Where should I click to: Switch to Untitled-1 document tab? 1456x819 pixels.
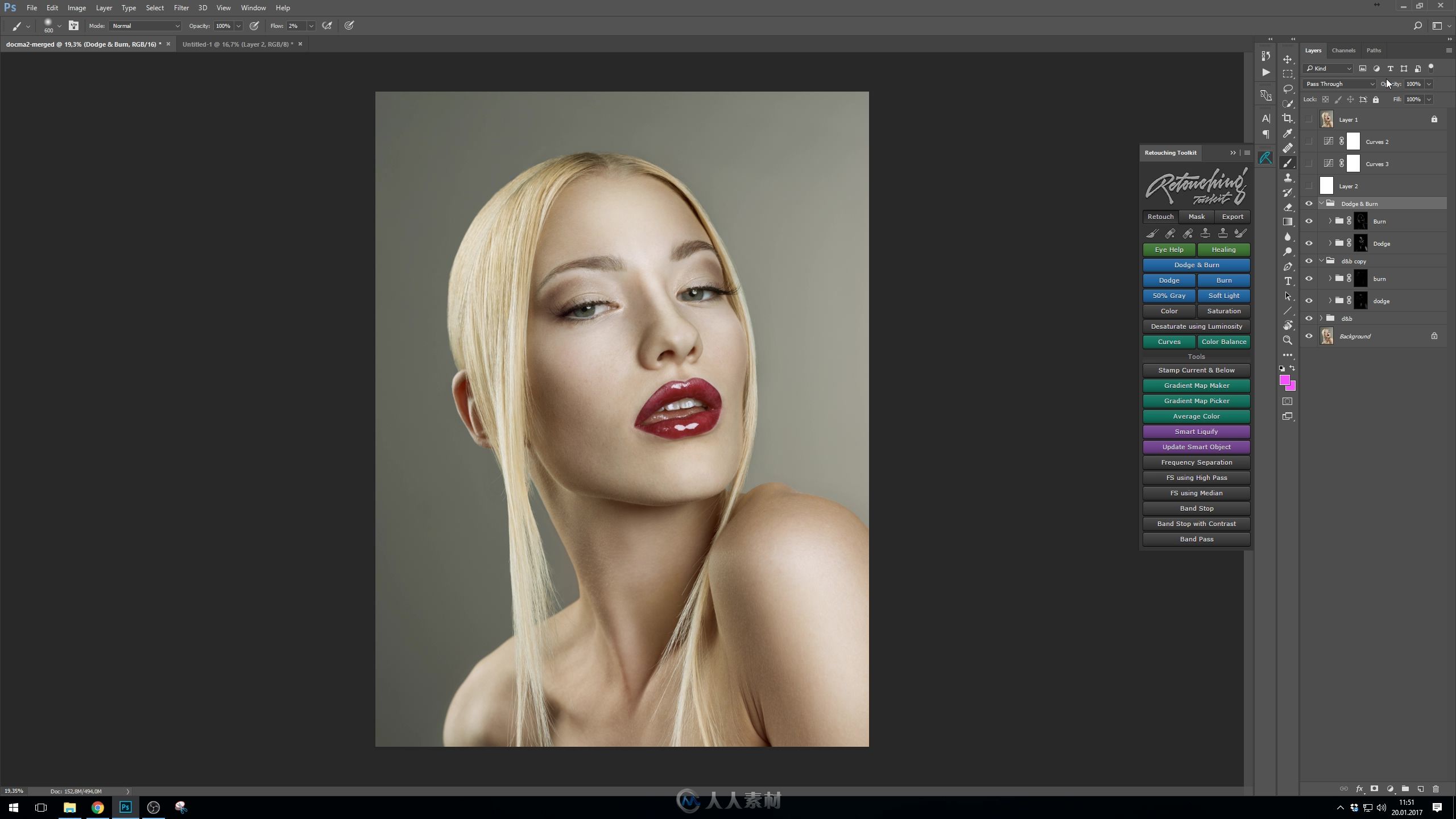click(238, 44)
